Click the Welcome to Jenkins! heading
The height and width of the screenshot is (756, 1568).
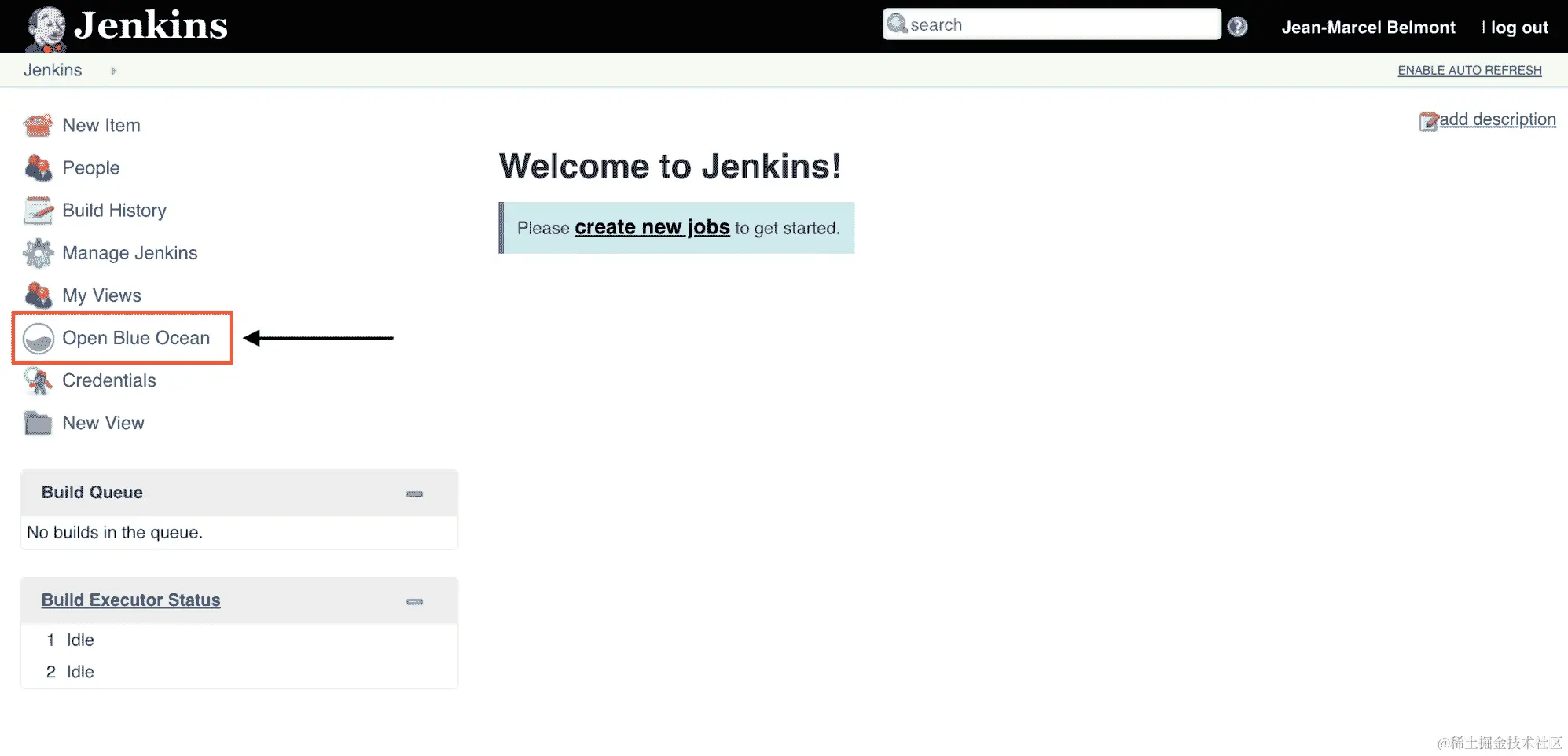pos(670,166)
